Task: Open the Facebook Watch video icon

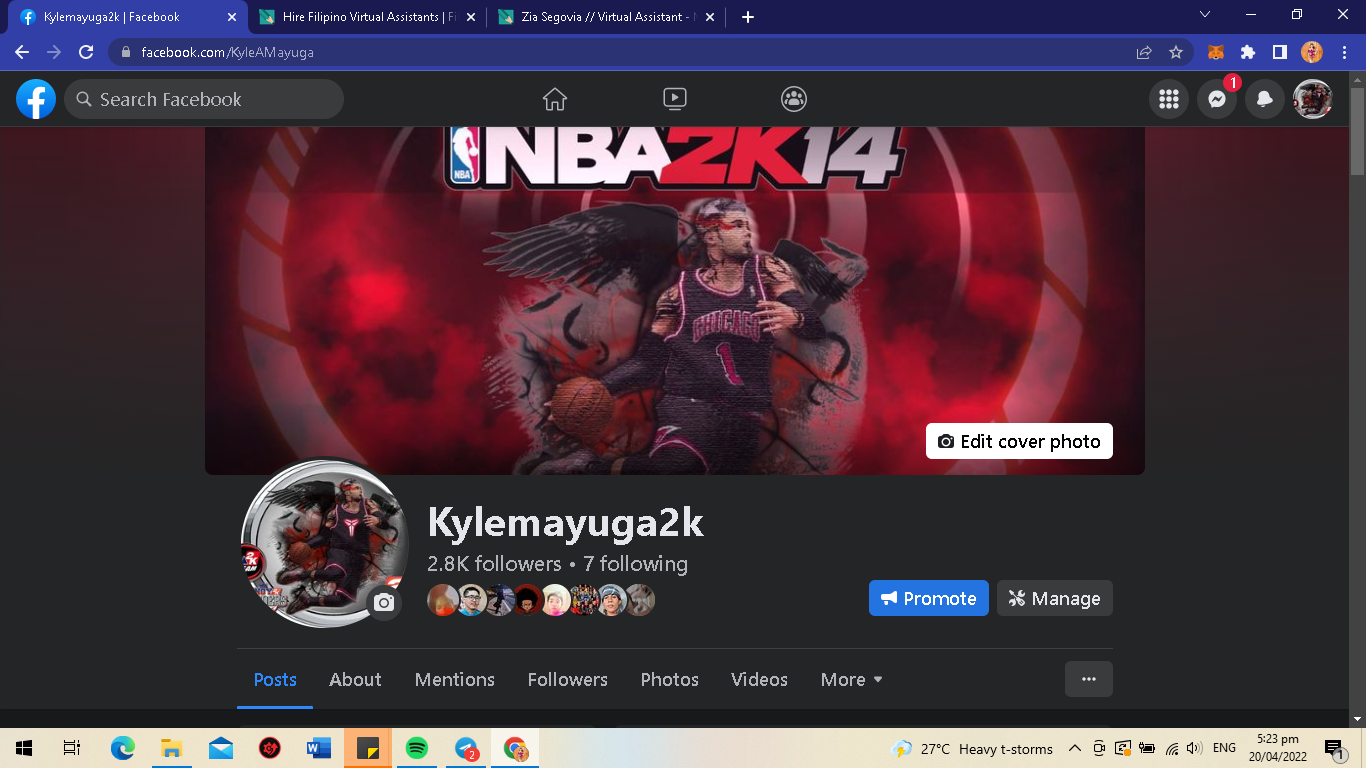Action: coord(675,99)
